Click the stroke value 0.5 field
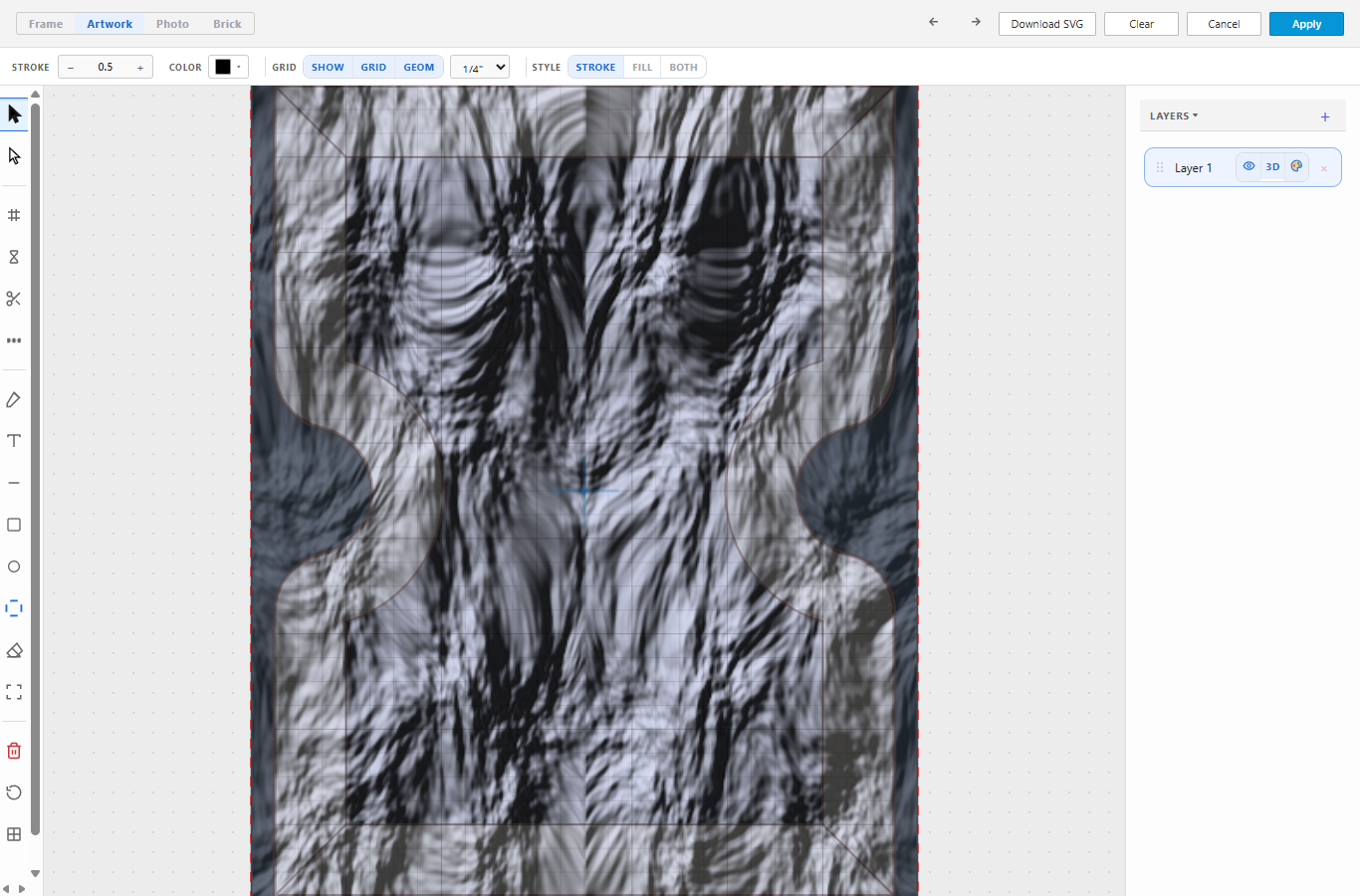1360x896 pixels. (106, 67)
